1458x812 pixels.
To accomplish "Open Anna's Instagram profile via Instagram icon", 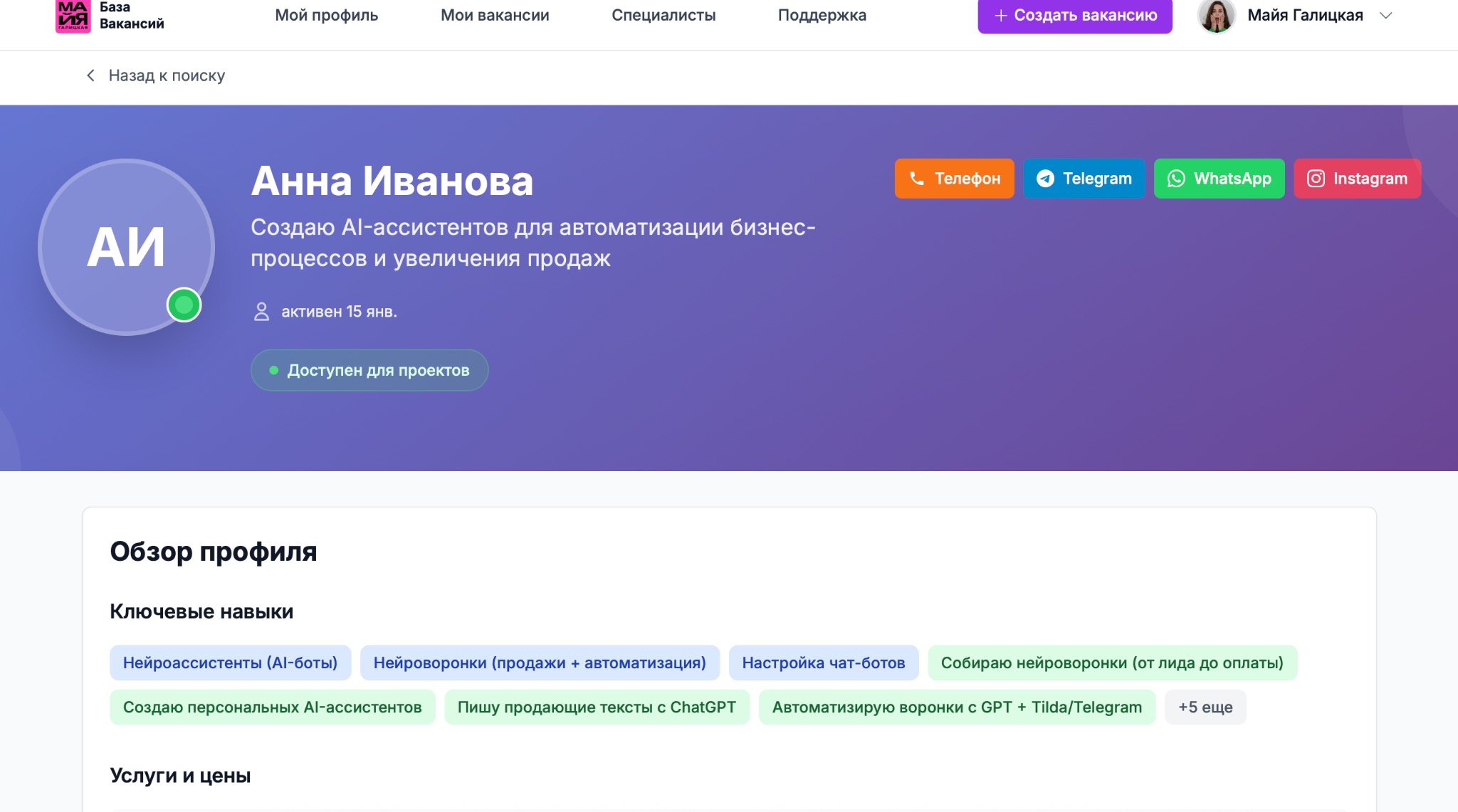I will (1315, 179).
